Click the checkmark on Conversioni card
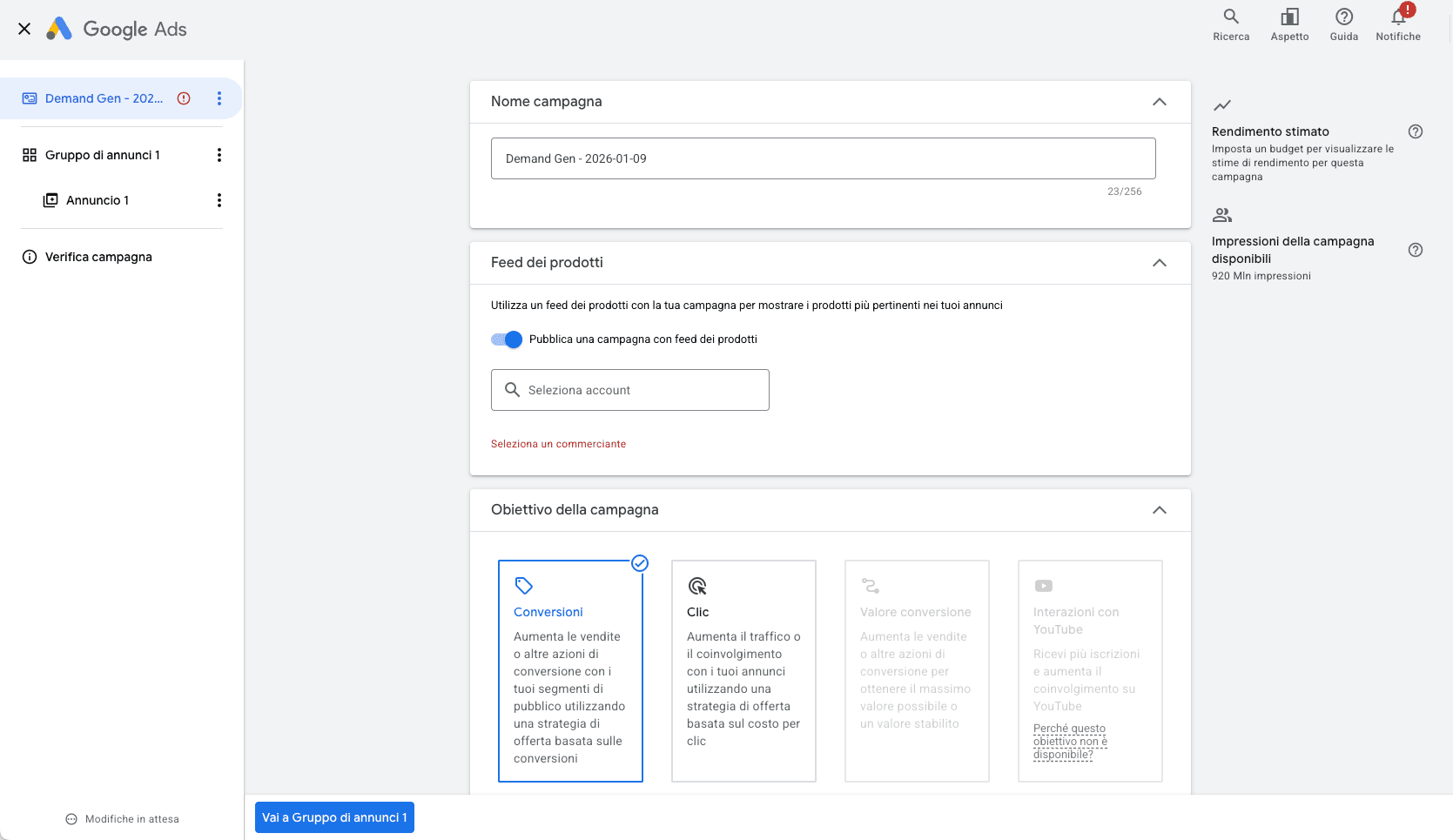This screenshot has height=840, width=1453. pyautogui.click(x=640, y=563)
